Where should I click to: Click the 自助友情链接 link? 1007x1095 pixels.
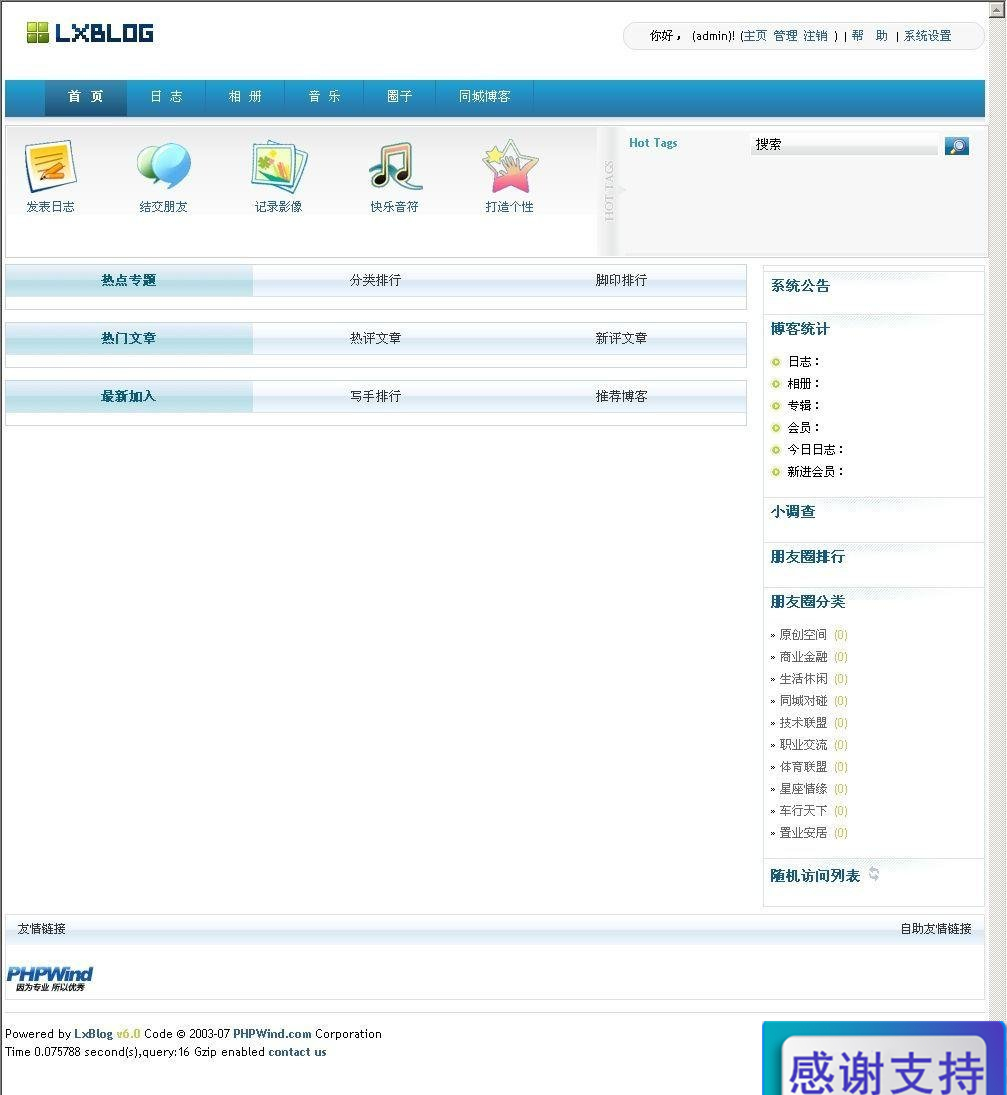[x=936, y=929]
